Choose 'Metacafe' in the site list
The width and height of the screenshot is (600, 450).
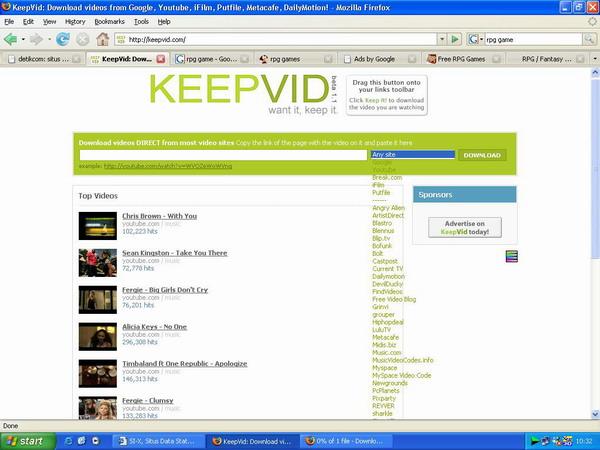(x=385, y=337)
